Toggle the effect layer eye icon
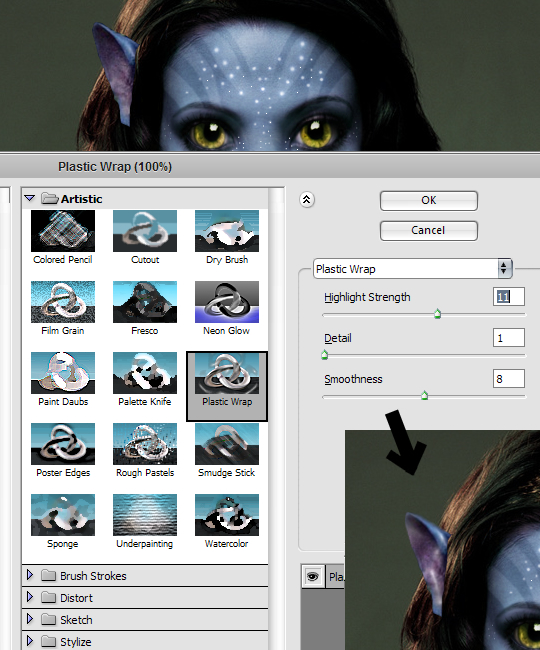Image resolution: width=540 pixels, height=650 pixels. click(312, 576)
